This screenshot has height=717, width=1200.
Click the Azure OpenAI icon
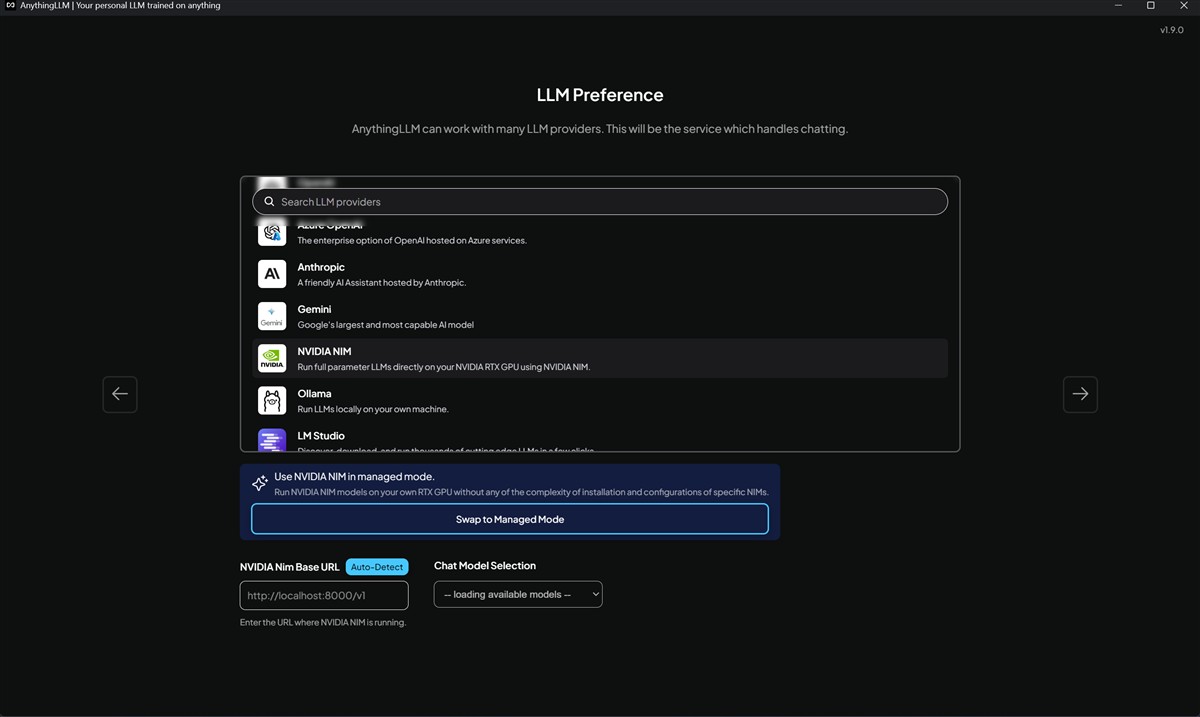point(272,234)
